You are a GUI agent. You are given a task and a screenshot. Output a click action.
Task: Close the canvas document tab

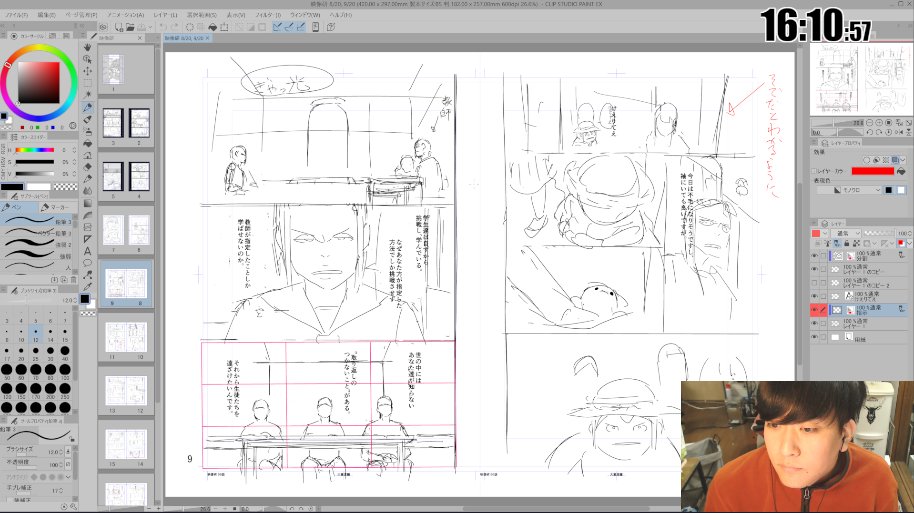[209, 38]
